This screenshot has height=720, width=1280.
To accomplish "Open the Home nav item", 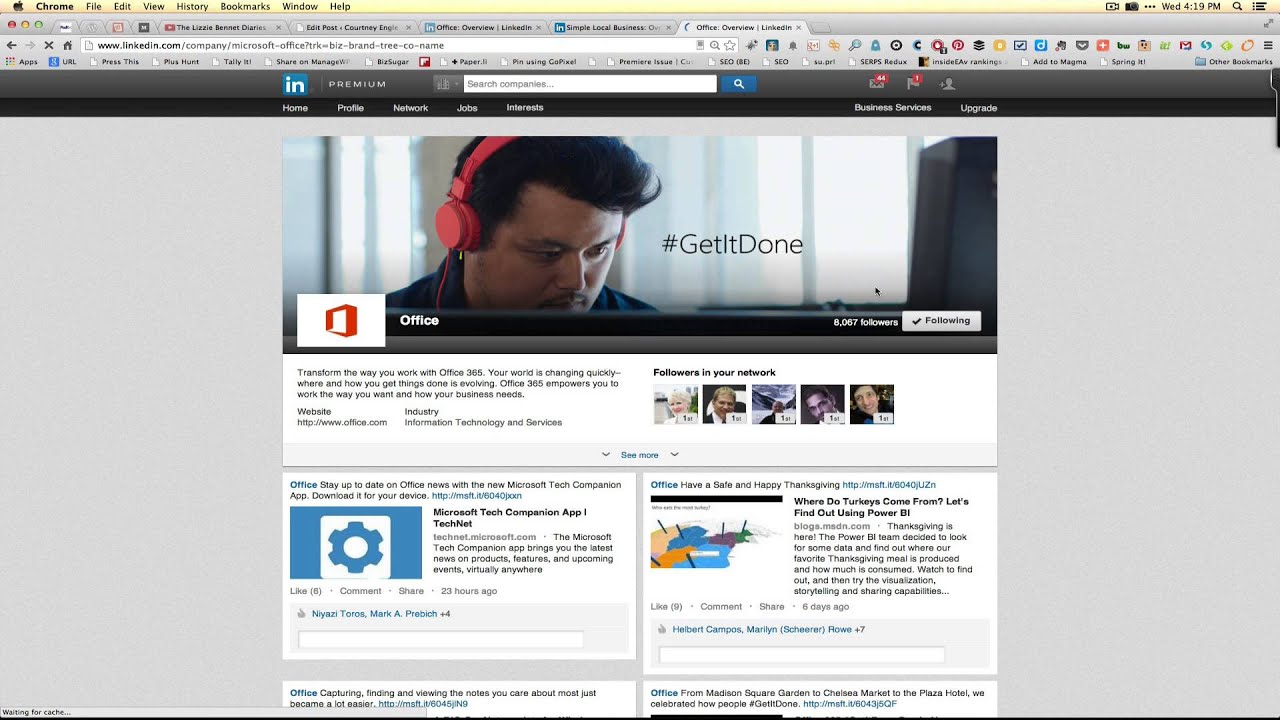I will tap(295, 108).
